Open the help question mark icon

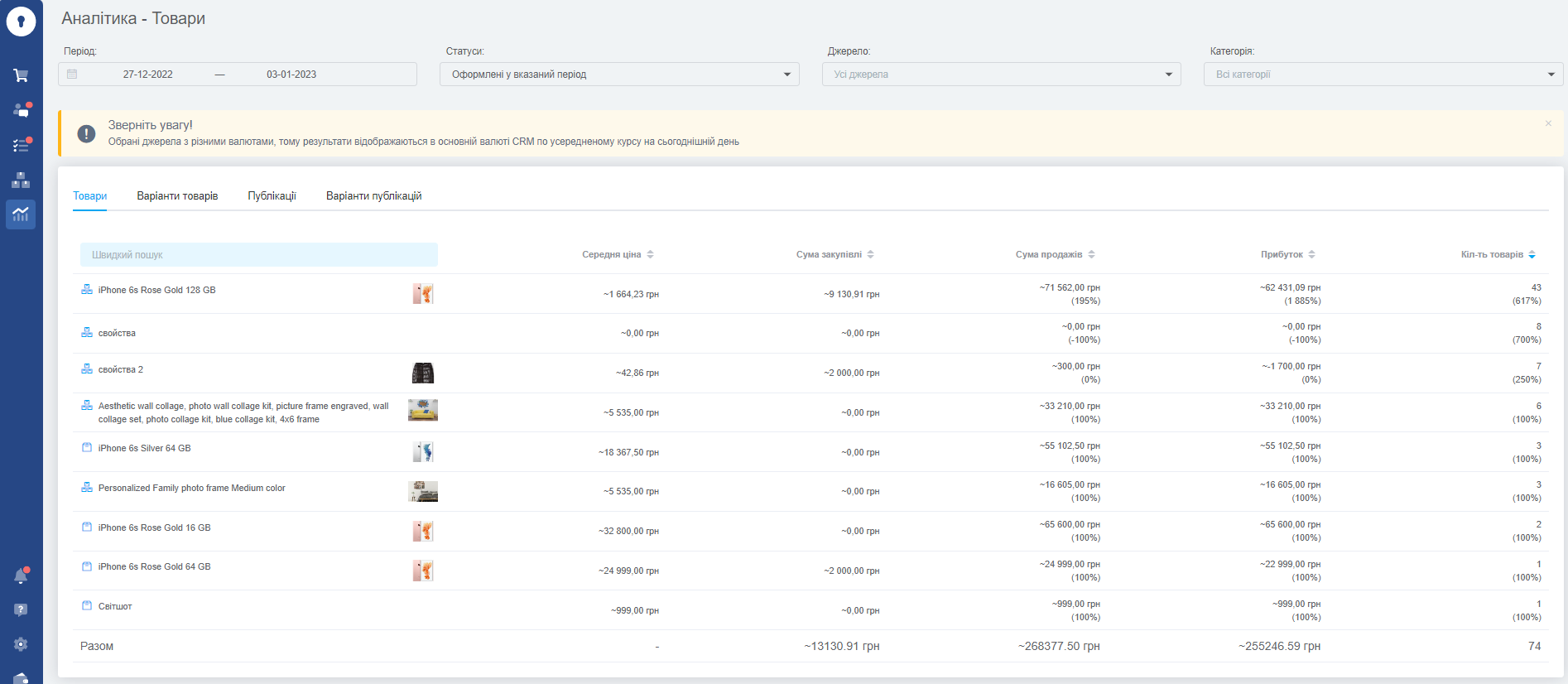21,610
